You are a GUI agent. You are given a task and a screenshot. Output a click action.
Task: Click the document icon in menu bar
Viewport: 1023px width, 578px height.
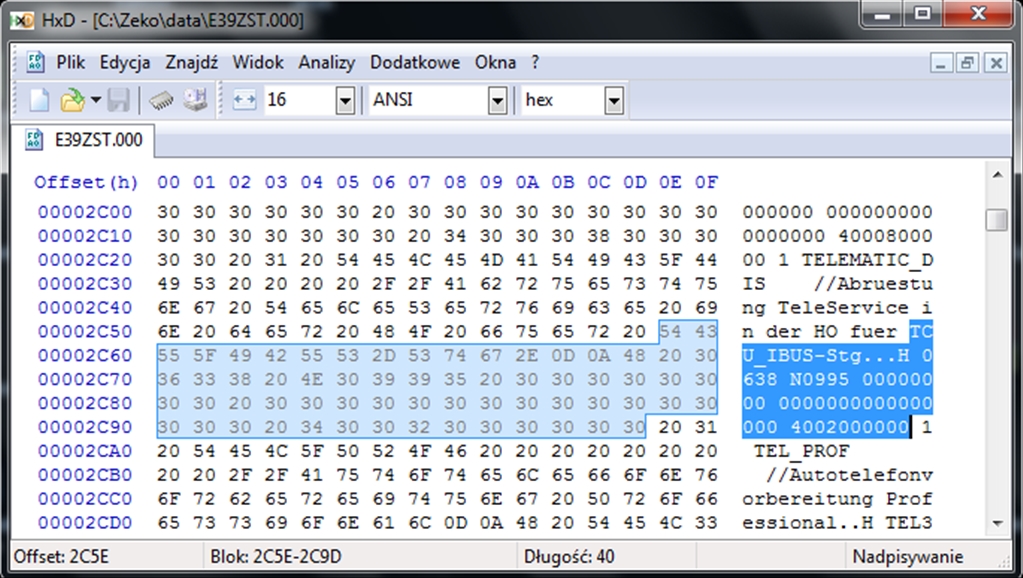35,63
